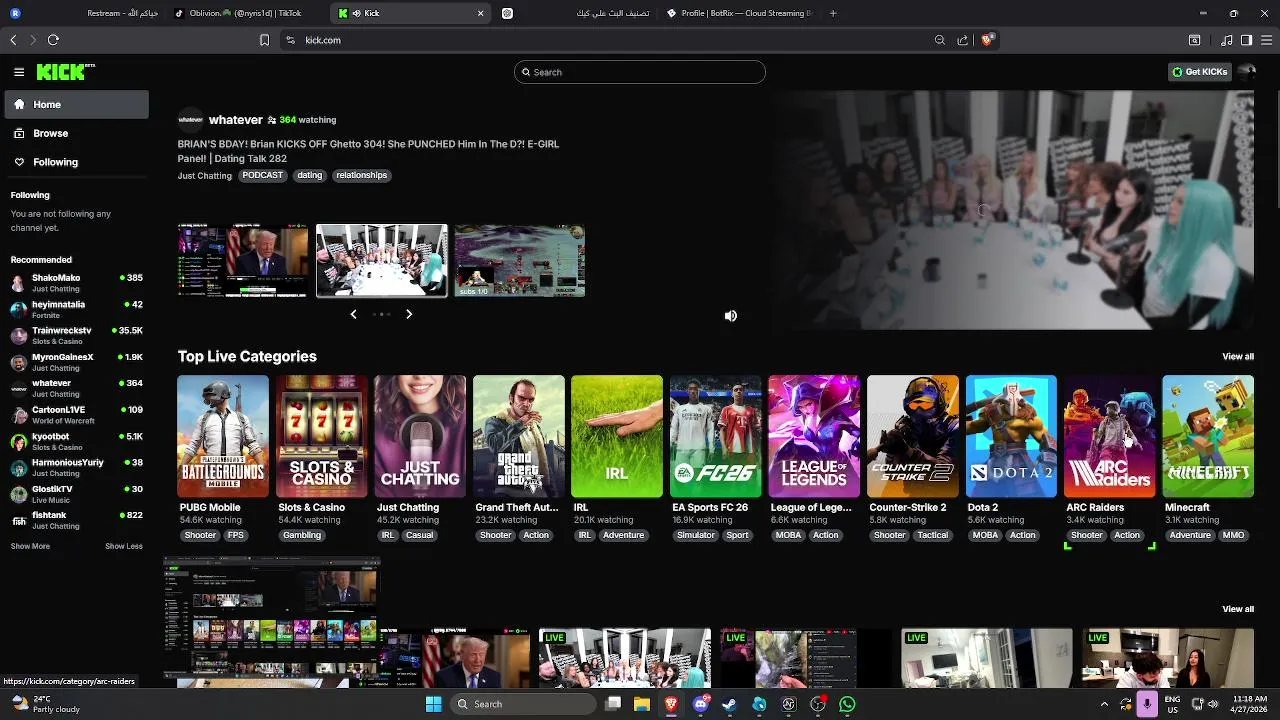The height and width of the screenshot is (720, 1280).
Task: View all streams in lower section
Action: (1238, 609)
